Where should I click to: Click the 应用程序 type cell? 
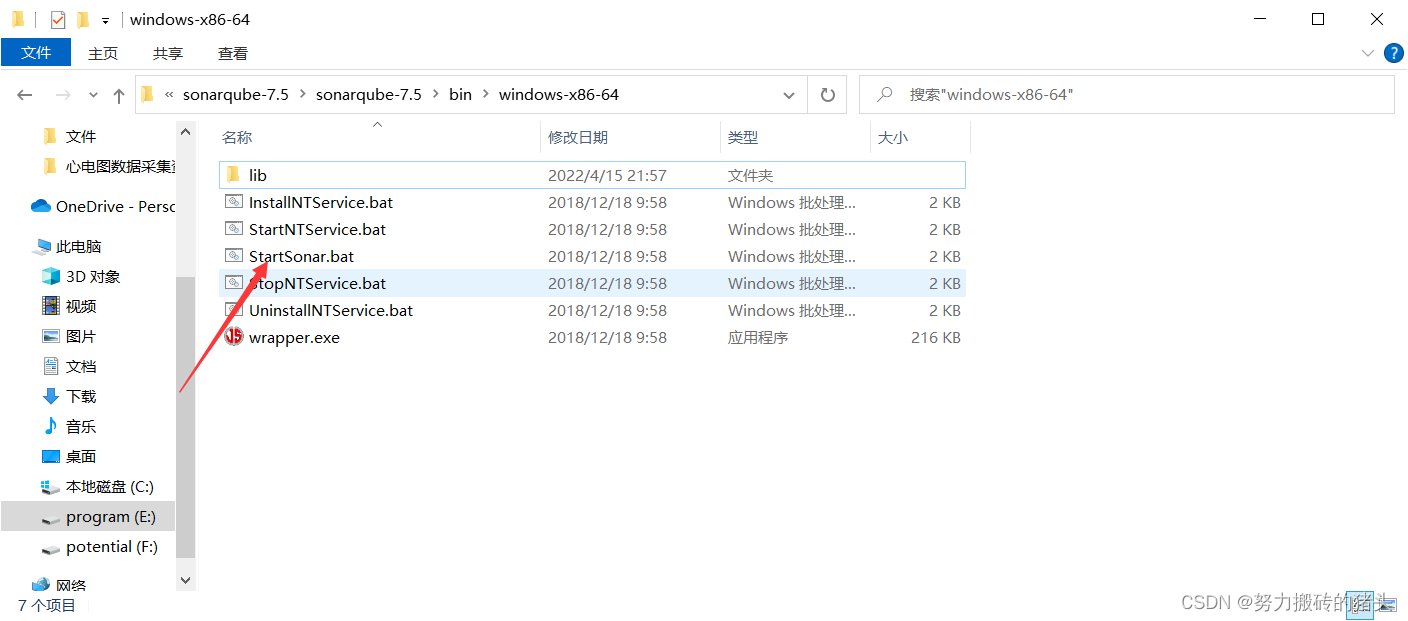click(758, 337)
